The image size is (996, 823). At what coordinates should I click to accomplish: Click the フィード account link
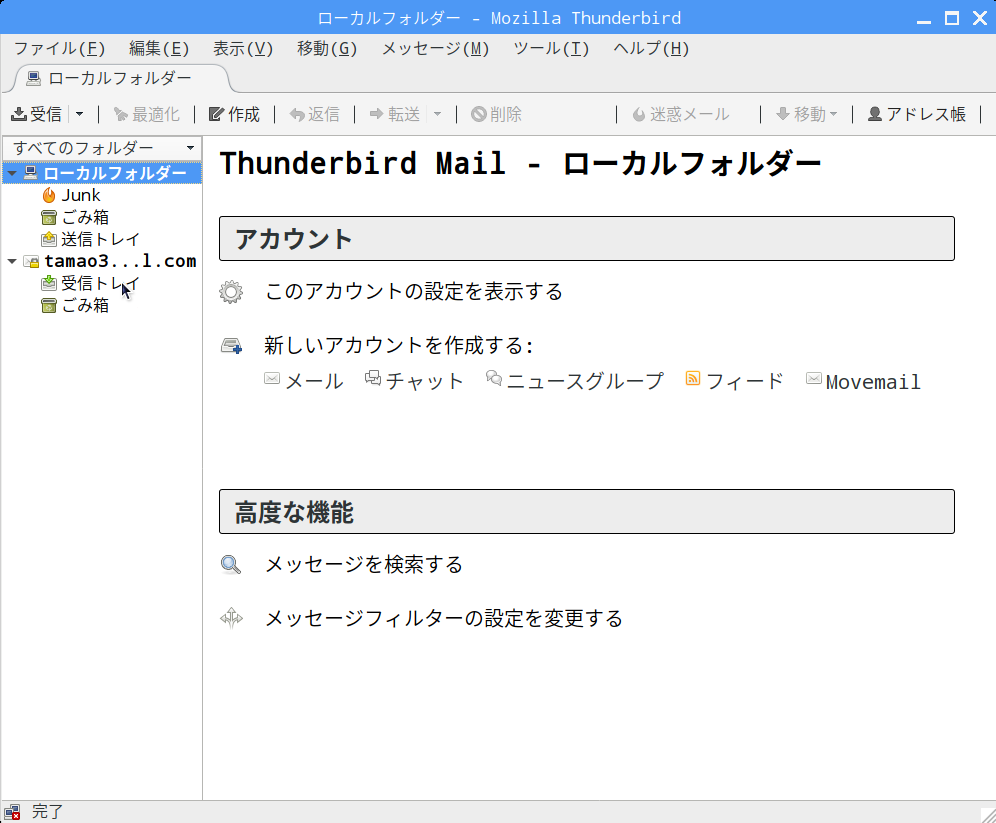[x=745, y=381]
